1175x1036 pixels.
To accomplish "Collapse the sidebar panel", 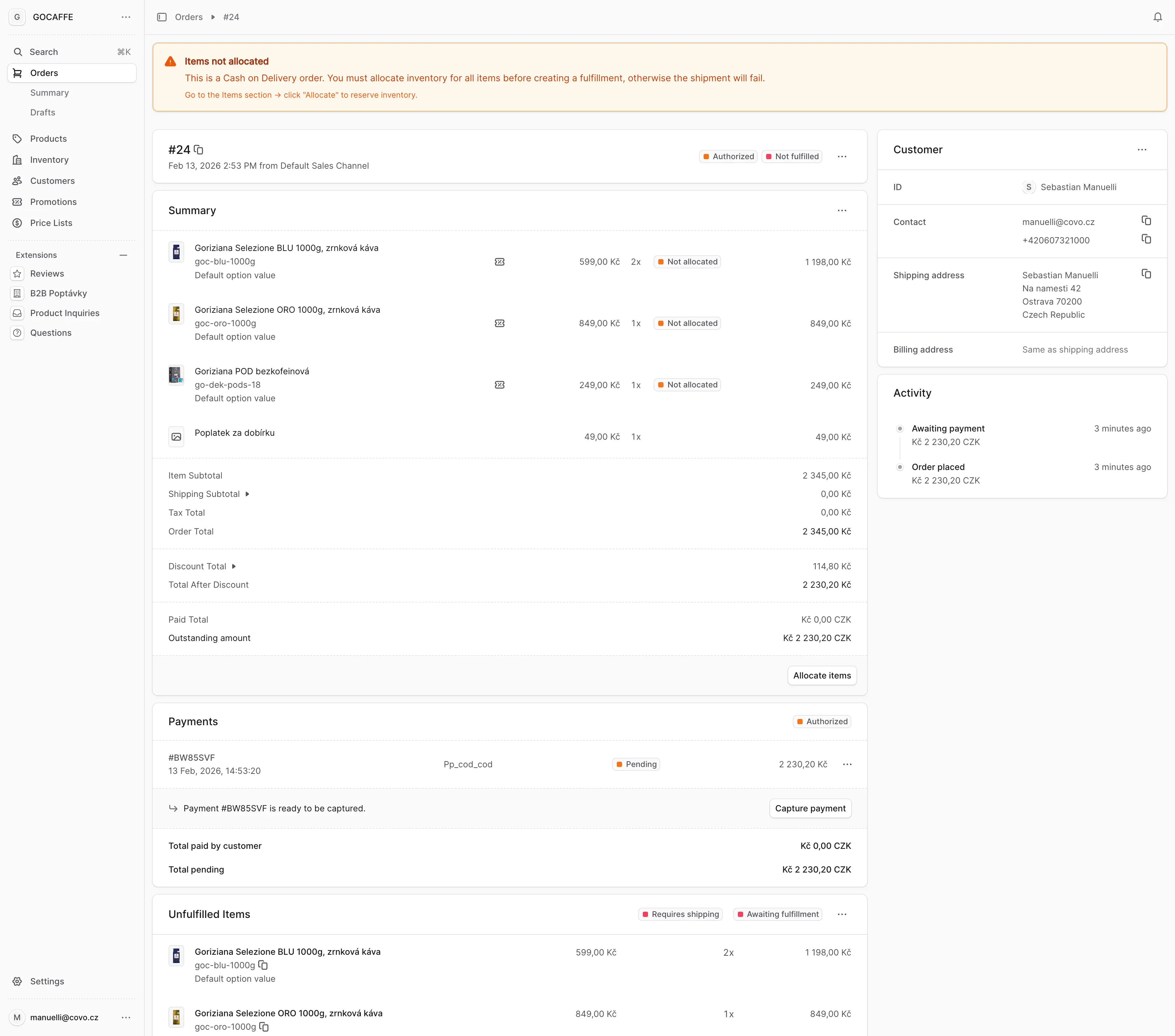I will [x=162, y=17].
